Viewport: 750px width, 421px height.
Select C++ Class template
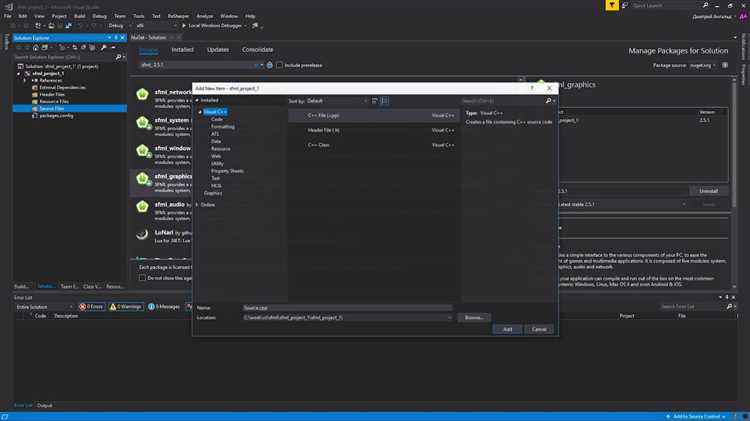373,145
